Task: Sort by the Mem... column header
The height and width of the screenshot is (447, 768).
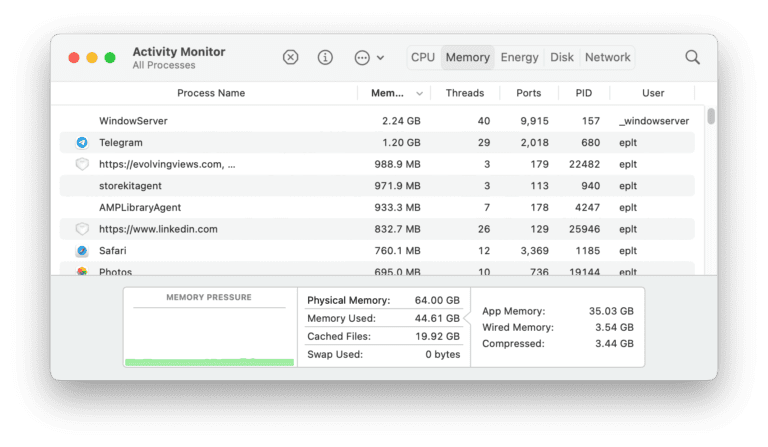Action: point(387,93)
